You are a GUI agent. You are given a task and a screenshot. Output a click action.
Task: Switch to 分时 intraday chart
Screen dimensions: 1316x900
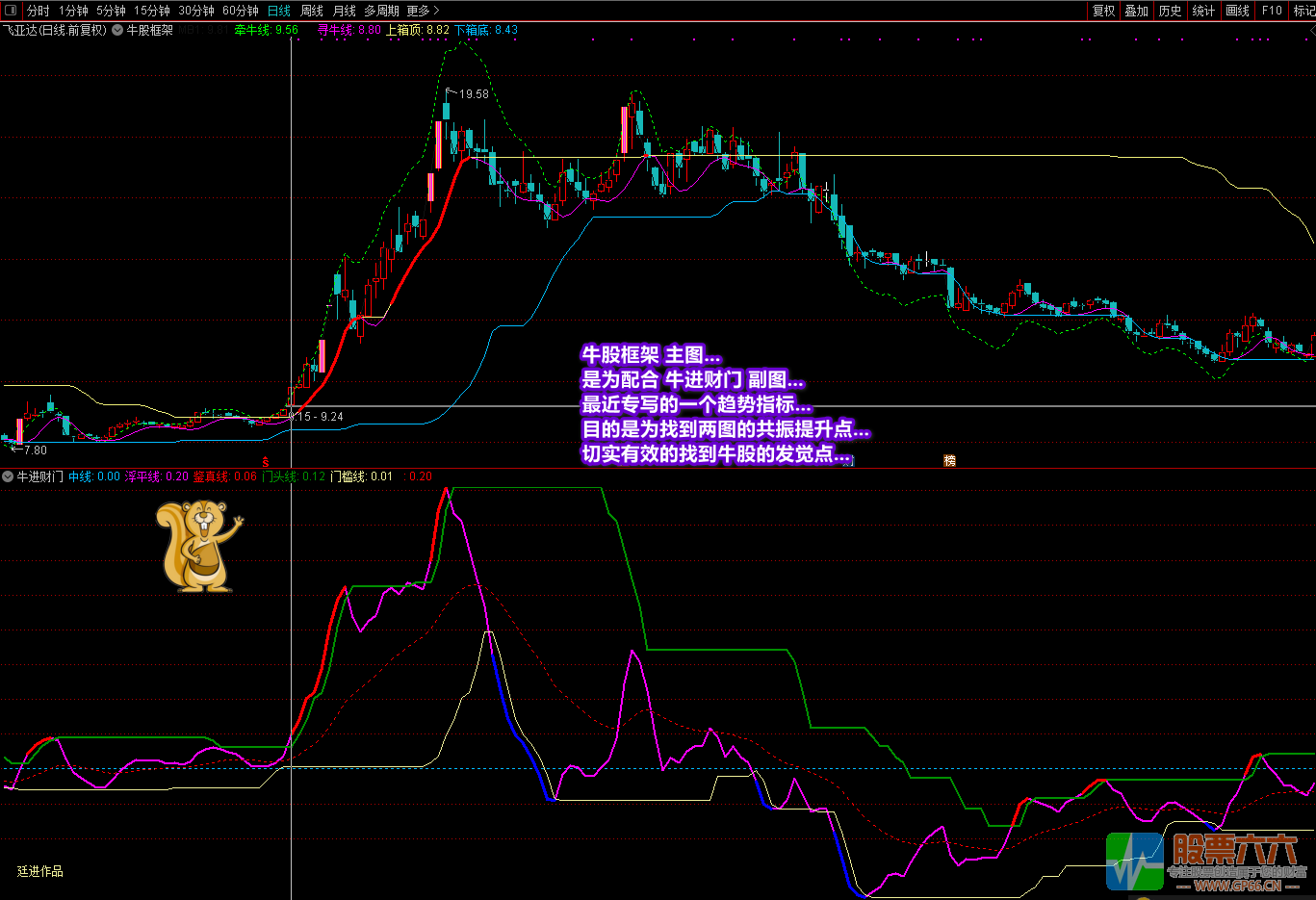39,11
